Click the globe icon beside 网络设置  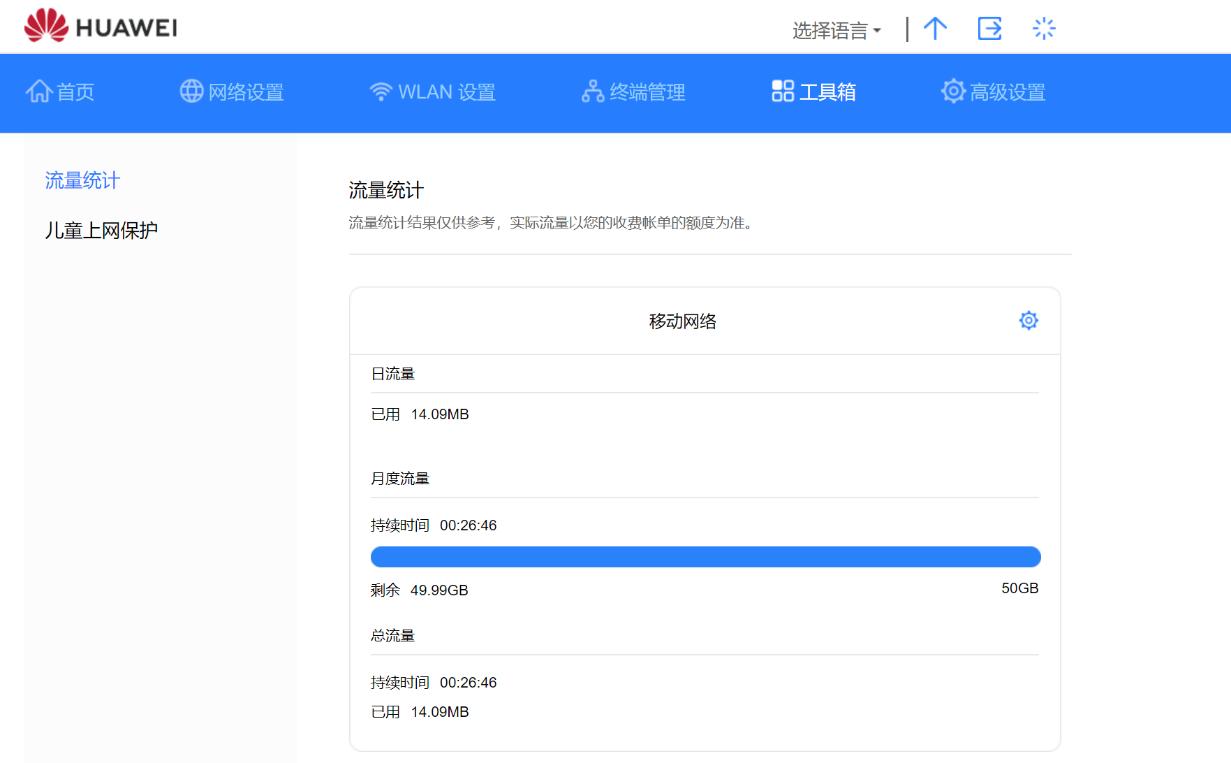click(x=192, y=92)
